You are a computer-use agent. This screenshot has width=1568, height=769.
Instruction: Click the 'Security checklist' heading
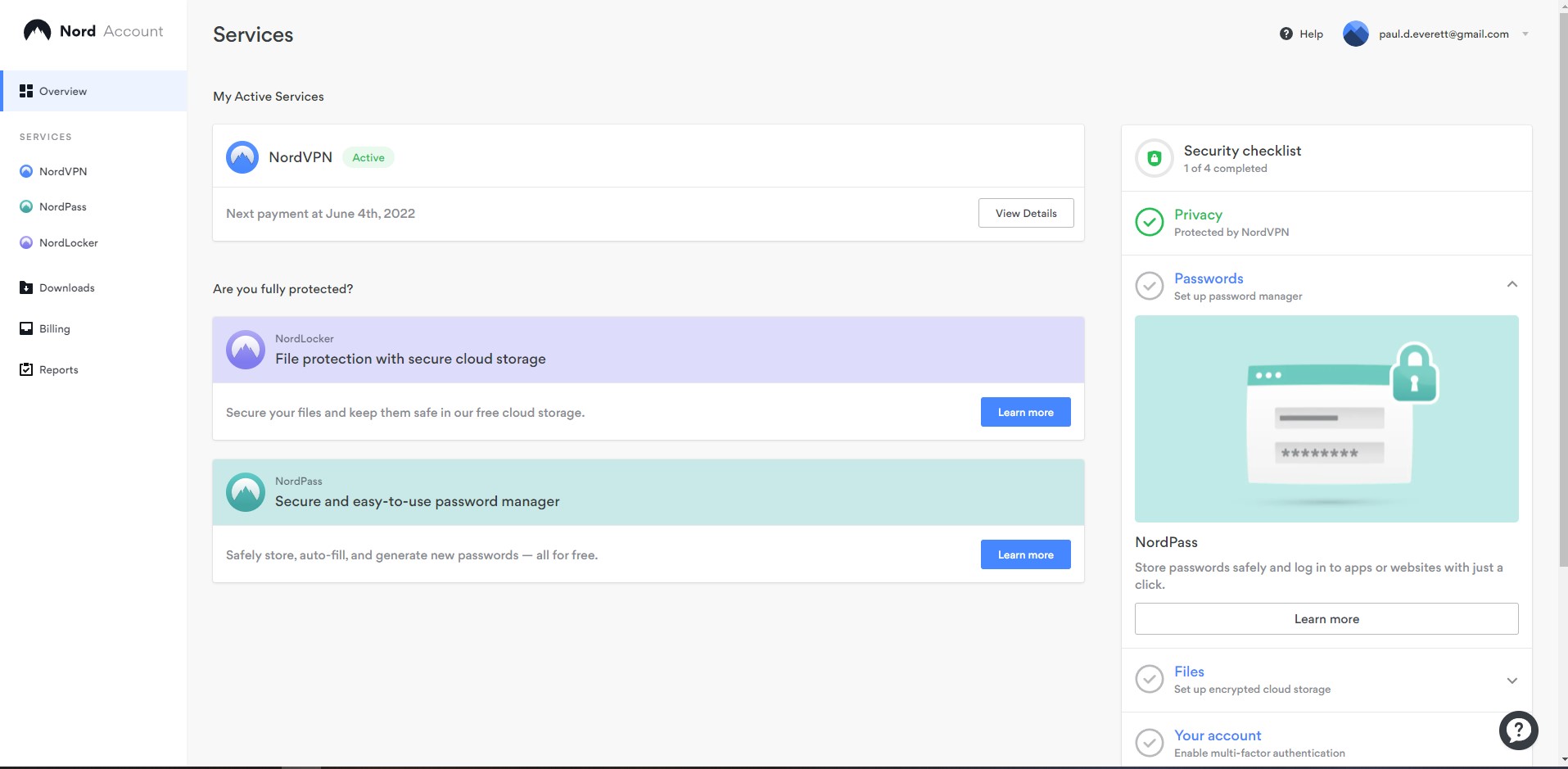1242,151
